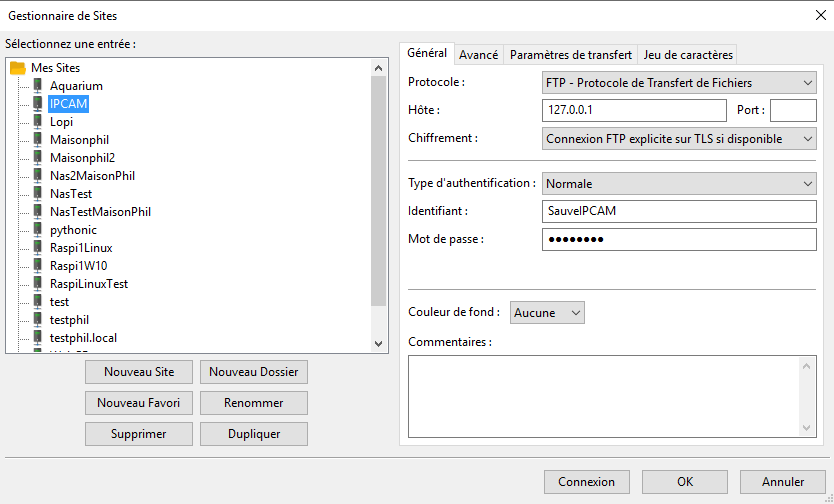Open the Type d'authentification dropdown
The image size is (834, 504).
tap(679, 184)
